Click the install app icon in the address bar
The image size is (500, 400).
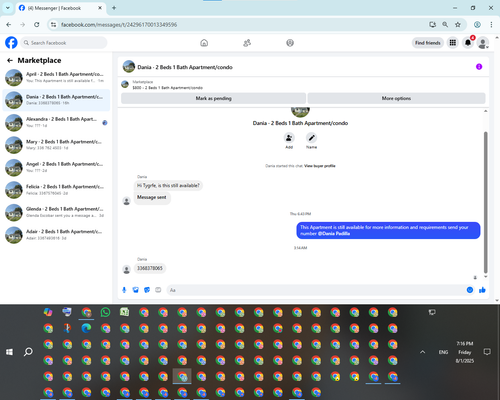[433, 24]
